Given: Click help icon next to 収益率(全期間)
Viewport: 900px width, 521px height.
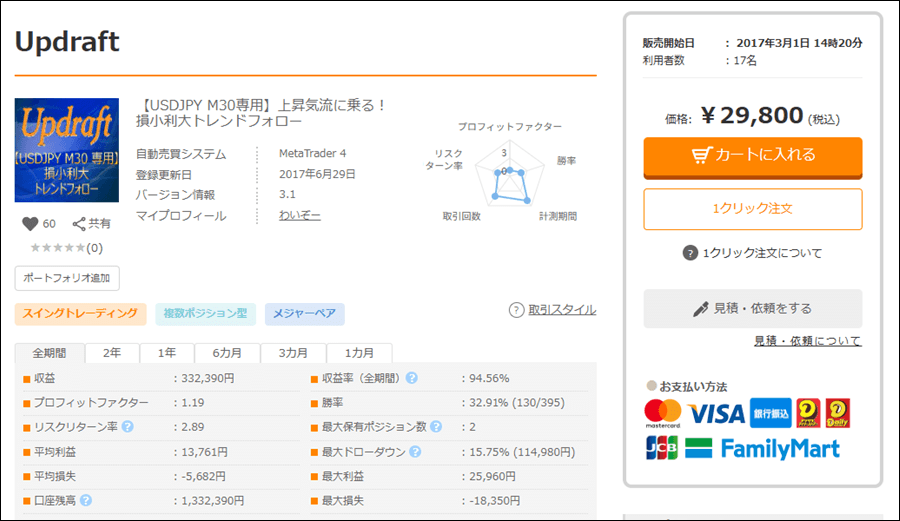Looking at the screenshot, I should [x=412, y=378].
